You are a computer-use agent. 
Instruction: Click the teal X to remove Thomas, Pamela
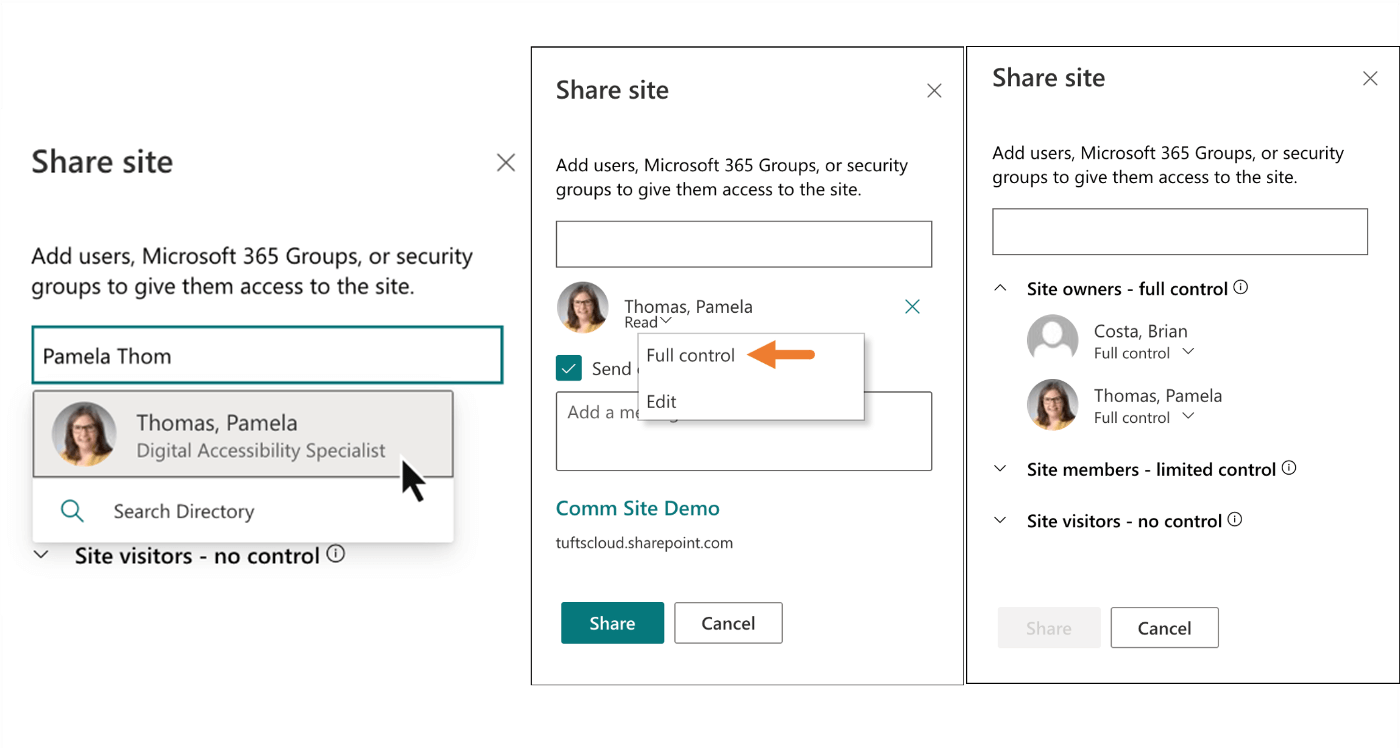point(912,307)
